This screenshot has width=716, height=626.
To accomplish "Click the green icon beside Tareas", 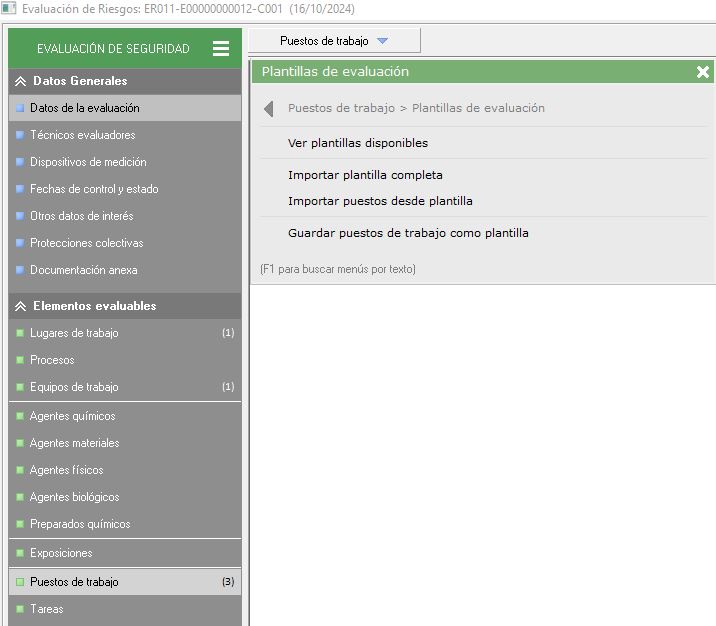I will pyautogui.click(x=19, y=609).
